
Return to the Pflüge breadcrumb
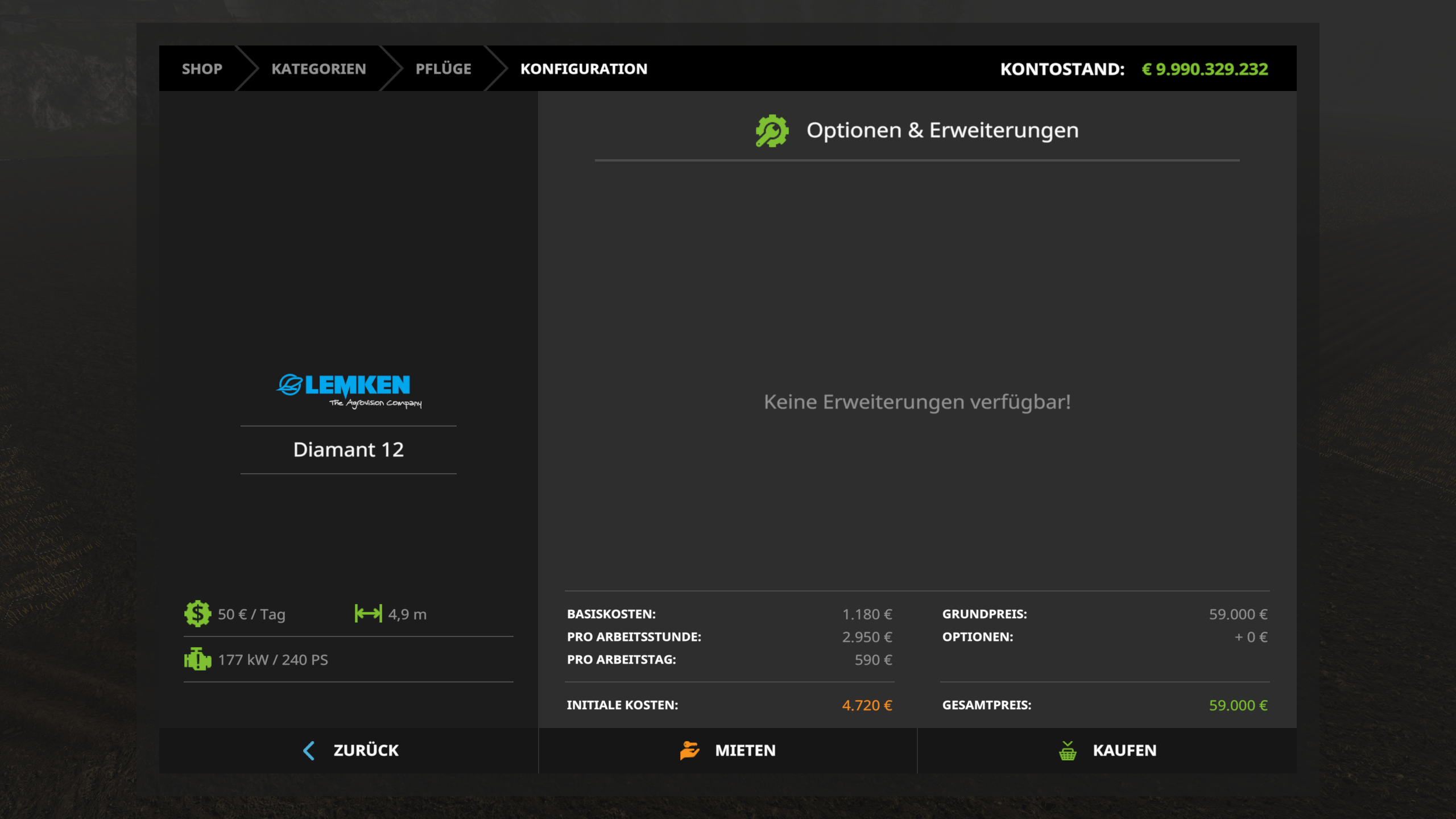(443, 69)
